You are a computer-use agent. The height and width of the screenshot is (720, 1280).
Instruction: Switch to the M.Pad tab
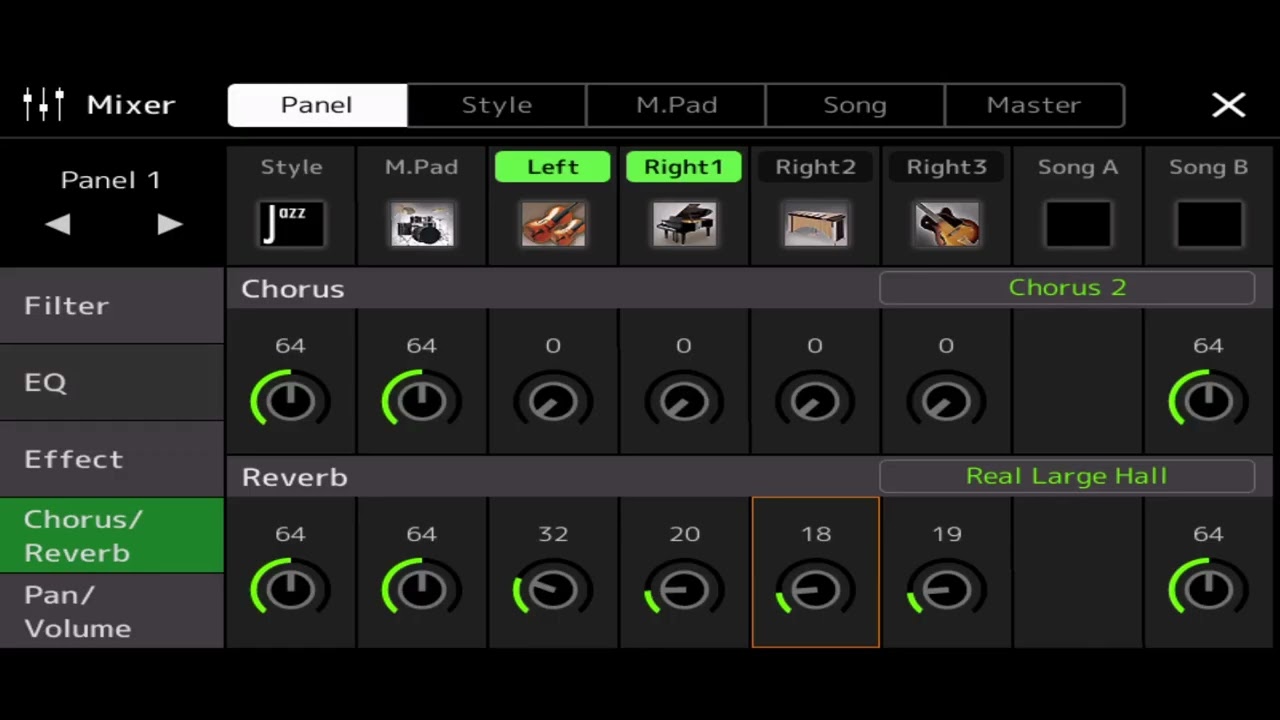676,105
